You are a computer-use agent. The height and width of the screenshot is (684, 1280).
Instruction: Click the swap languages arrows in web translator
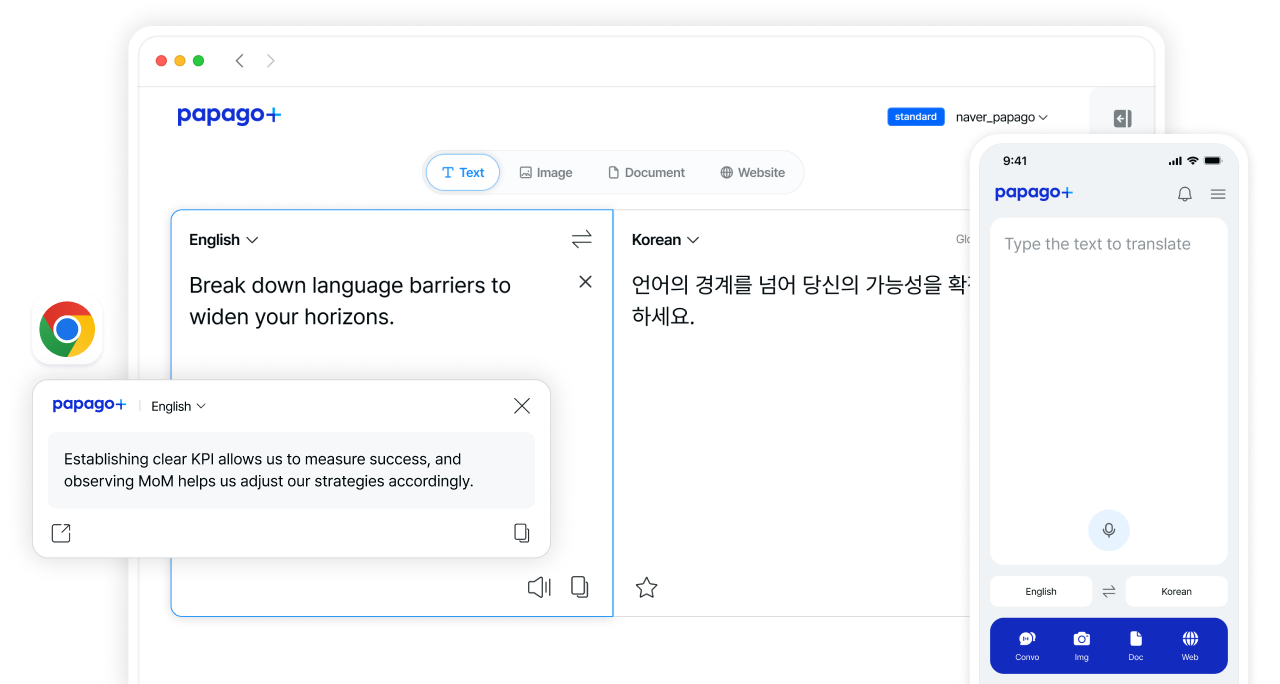[x=582, y=239]
